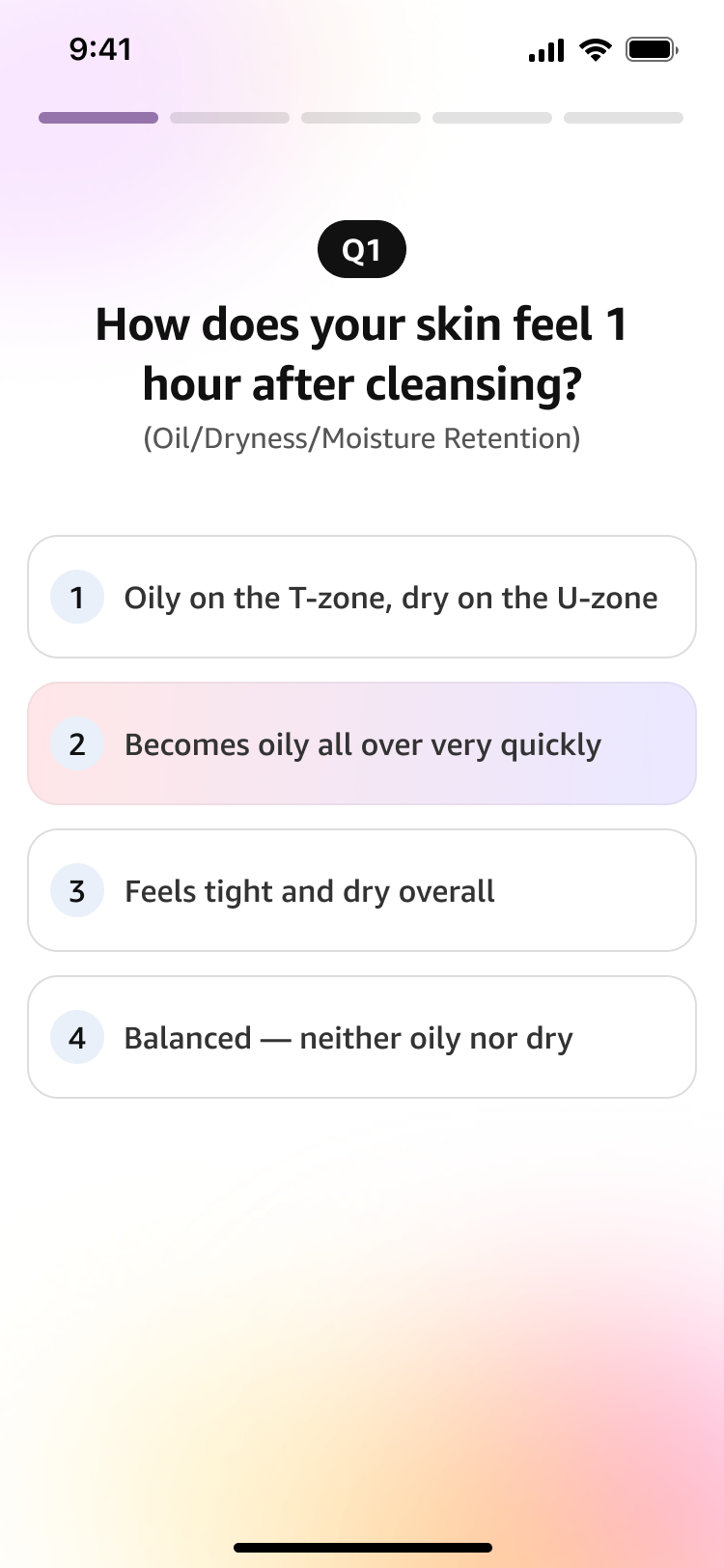This screenshot has height=1568, width=724.
Task: Click the number 3 circle badge
Action: pos(77,891)
